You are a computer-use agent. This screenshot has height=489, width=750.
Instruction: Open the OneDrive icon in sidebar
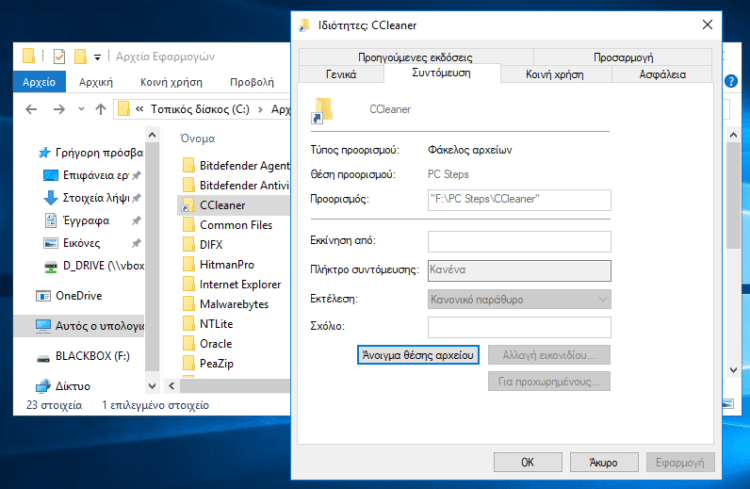pyautogui.click(x=43, y=296)
